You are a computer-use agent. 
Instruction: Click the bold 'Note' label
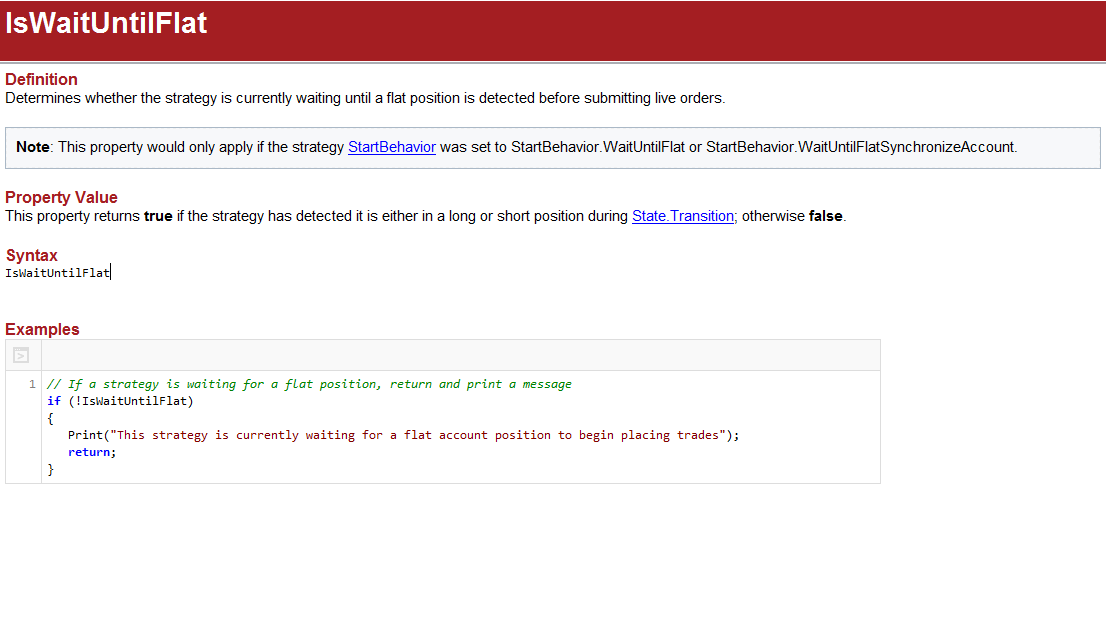point(32,147)
